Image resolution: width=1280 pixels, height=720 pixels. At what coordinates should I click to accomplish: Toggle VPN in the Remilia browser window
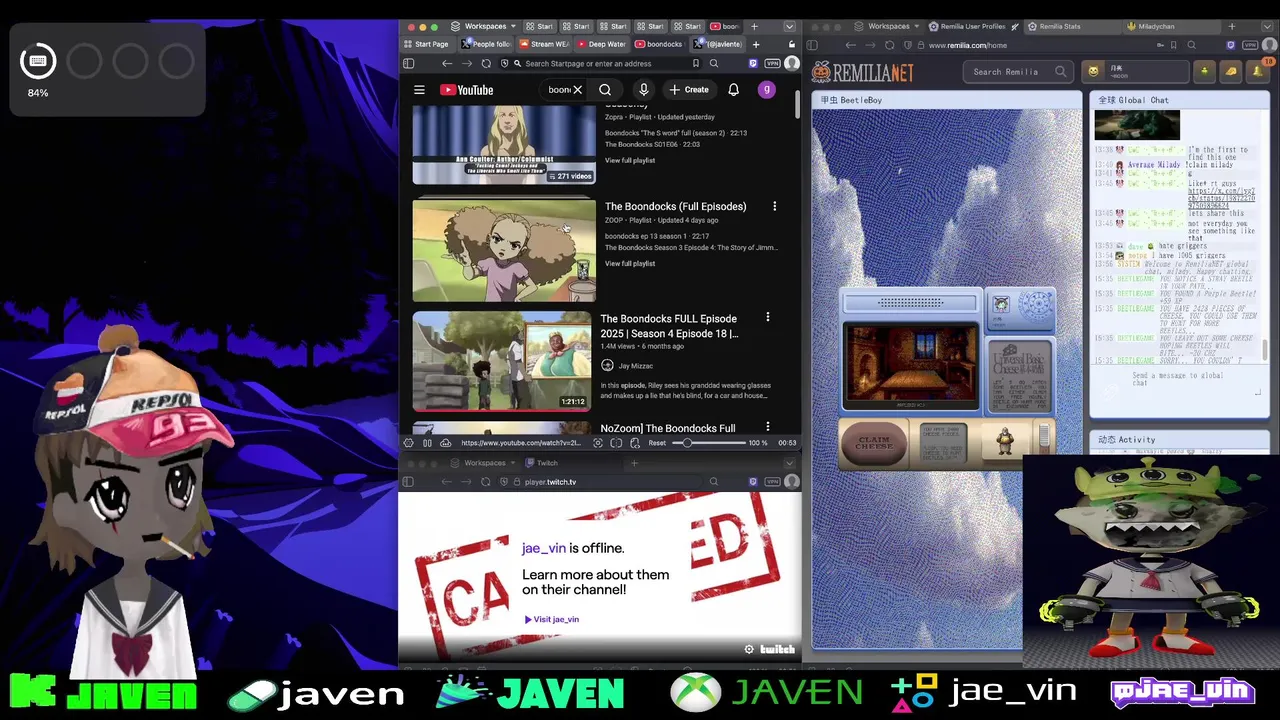[x=1250, y=45]
